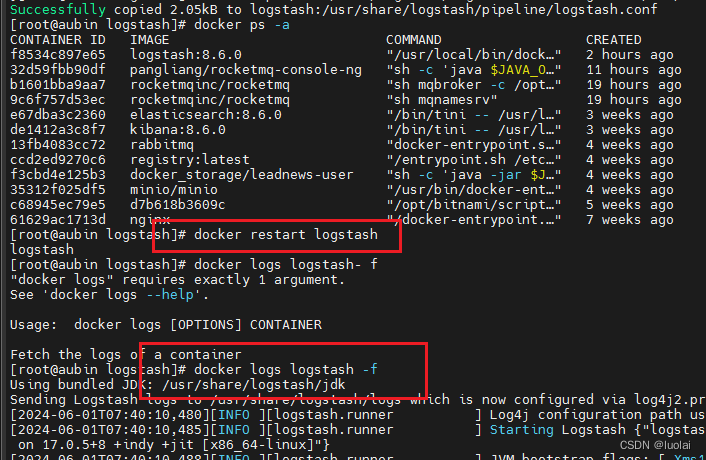Click the "2 hours ago" created value

(x=630, y=55)
